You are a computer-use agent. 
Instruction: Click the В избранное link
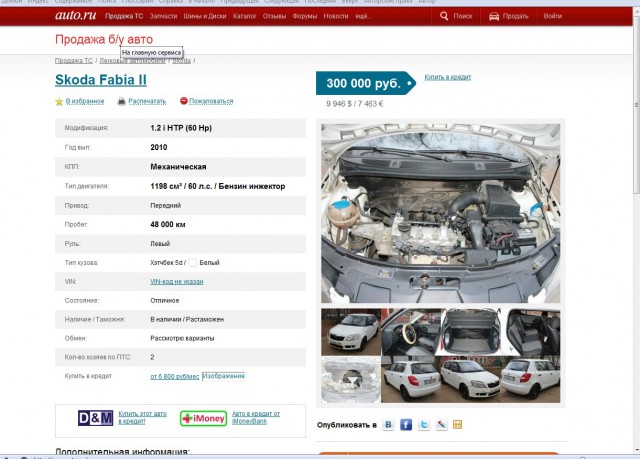85,101
